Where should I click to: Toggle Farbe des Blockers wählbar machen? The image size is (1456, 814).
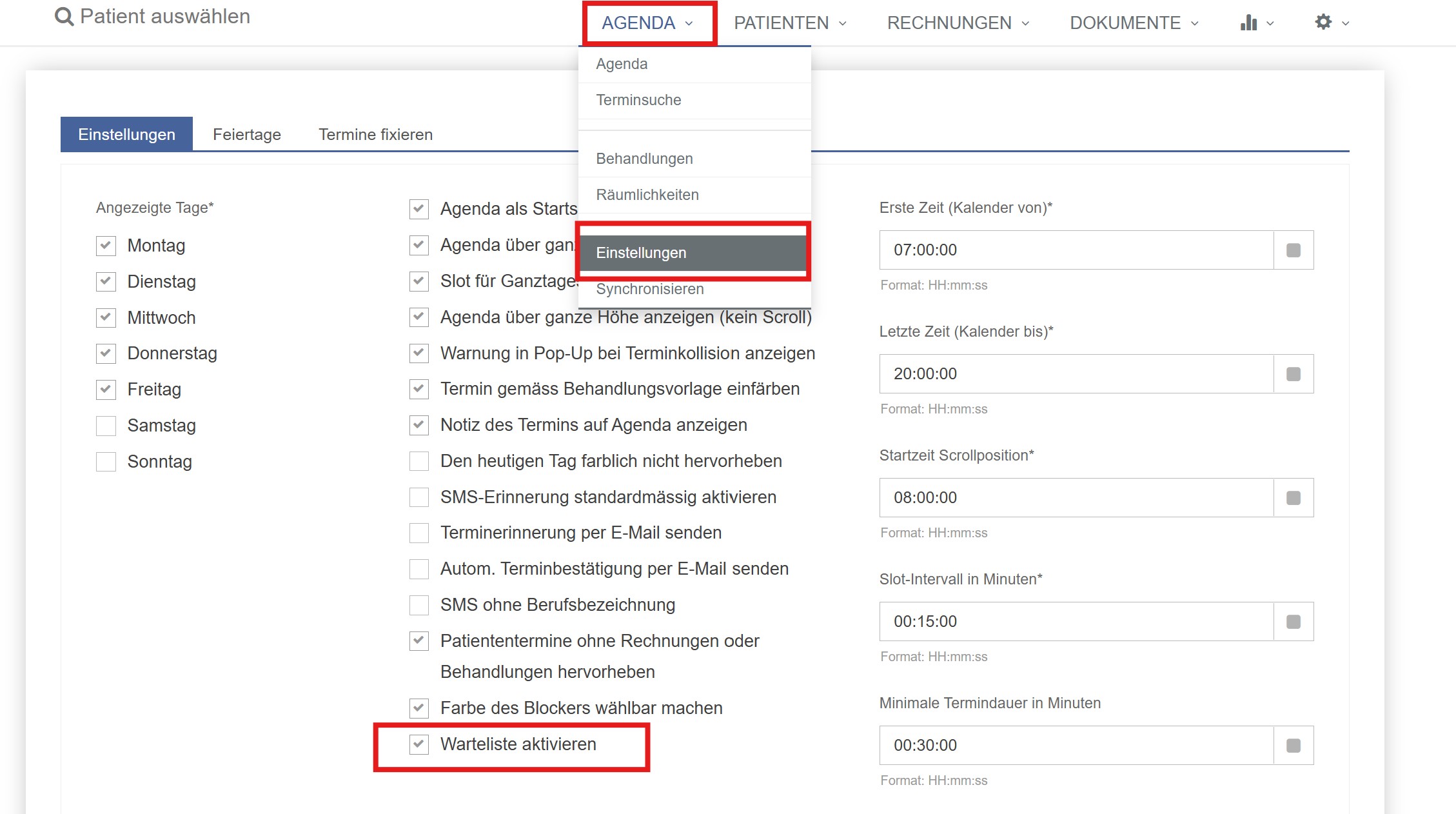point(419,708)
